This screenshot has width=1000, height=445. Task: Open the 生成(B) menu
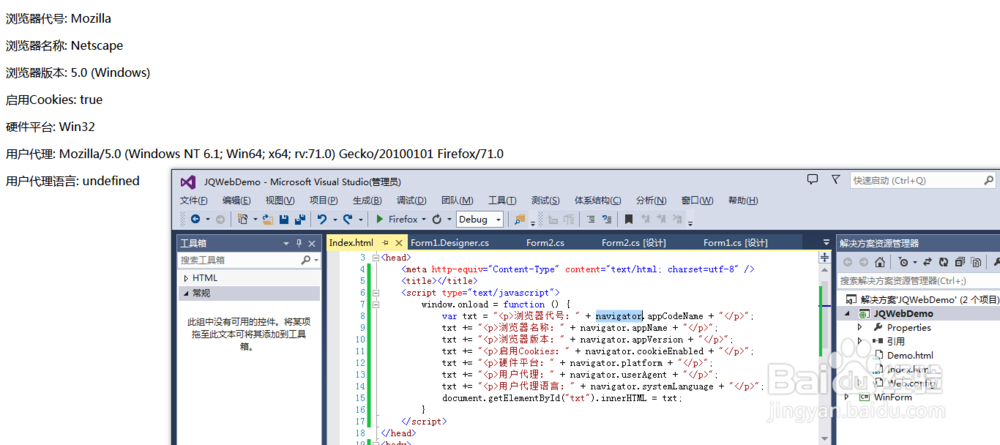point(367,200)
